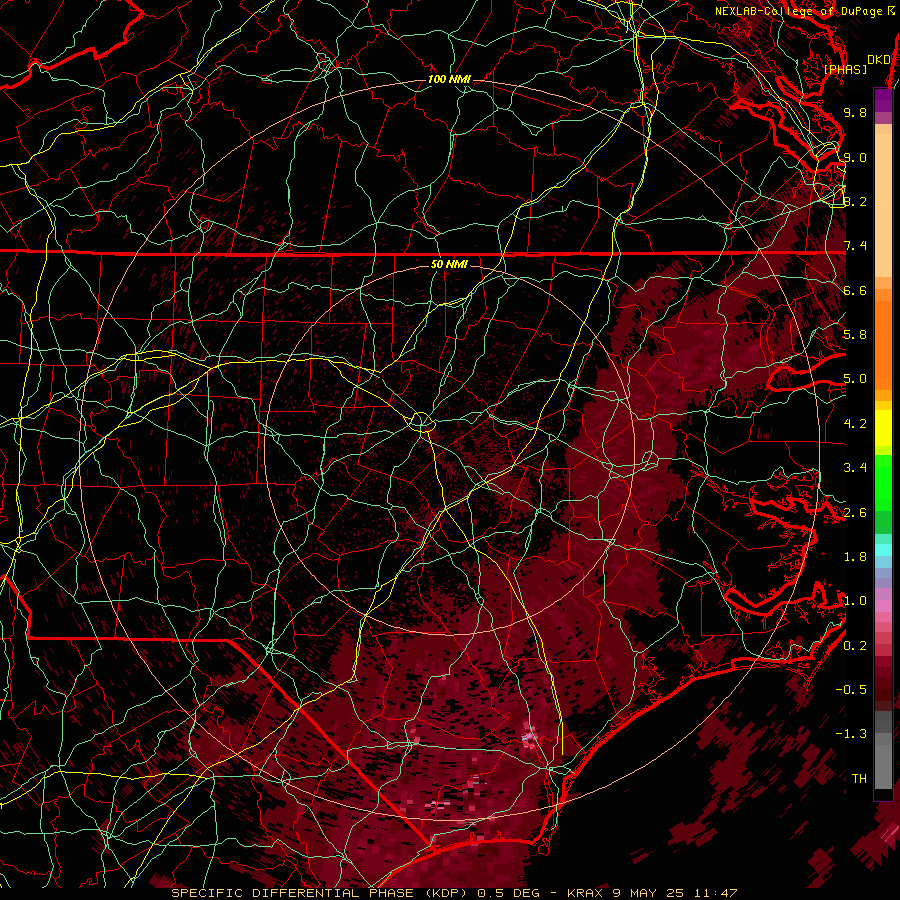The height and width of the screenshot is (900, 900).
Task: Click the DKD unit label
Action: (x=879, y=59)
